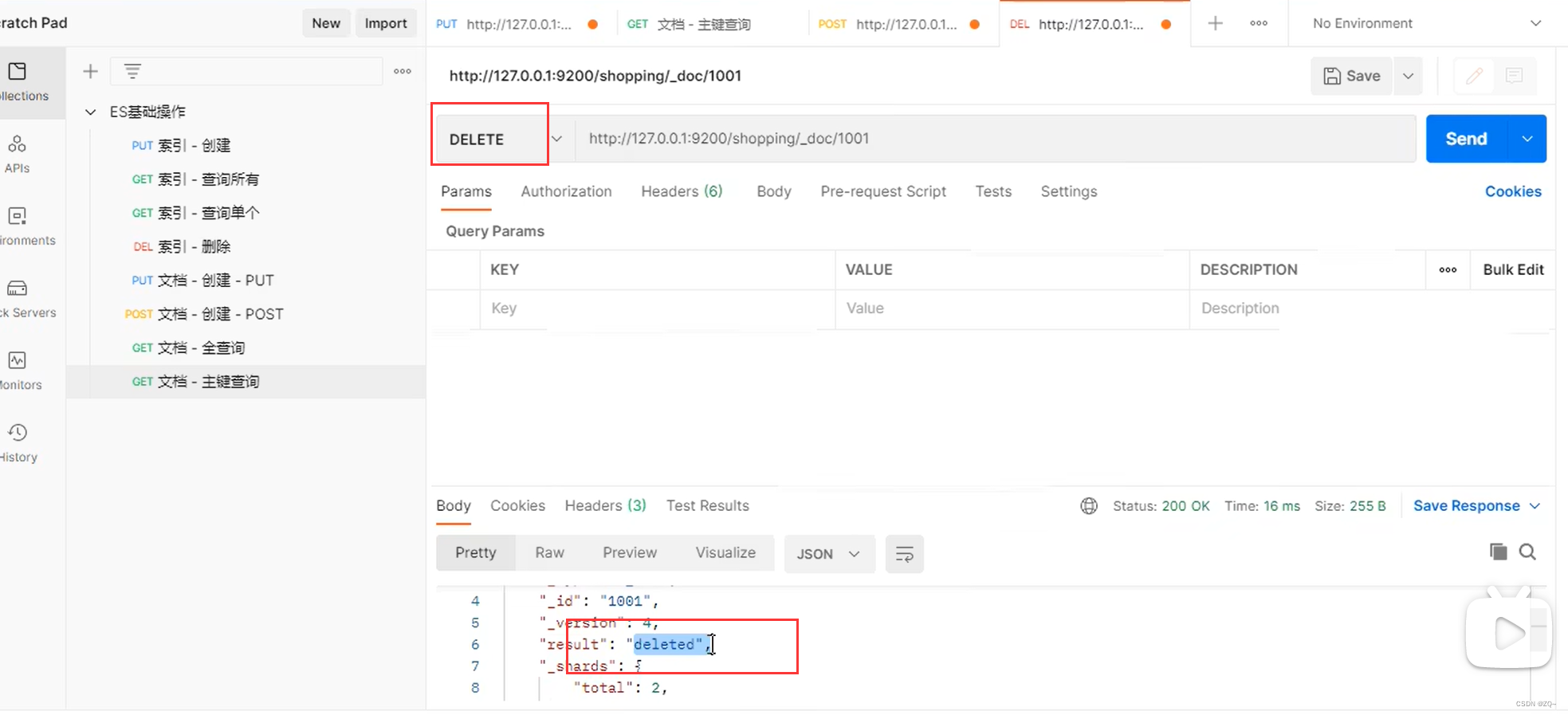Open tab bar more options ellipsis
1568x715 pixels.
[x=1259, y=24]
